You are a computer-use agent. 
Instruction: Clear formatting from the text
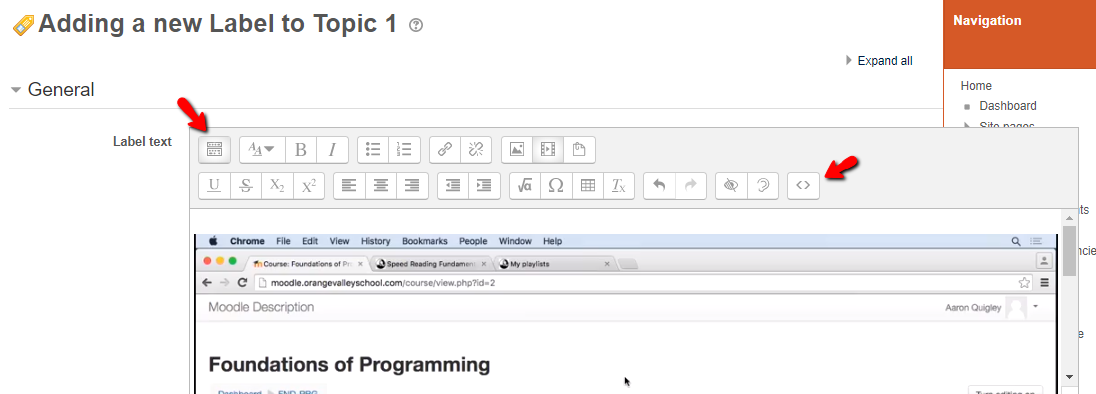coord(618,186)
